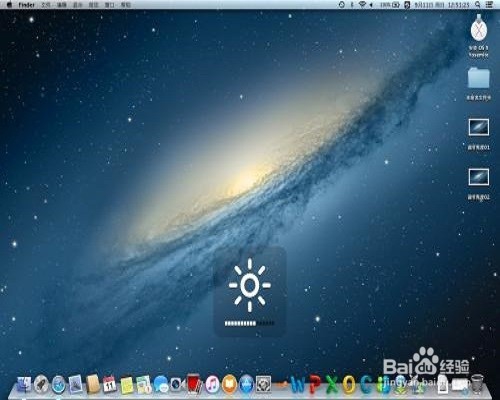The width and height of the screenshot is (500, 400).
Task: Open the 帮助 (Help) menu
Action: pyautogui.click(x=126, y=5)
